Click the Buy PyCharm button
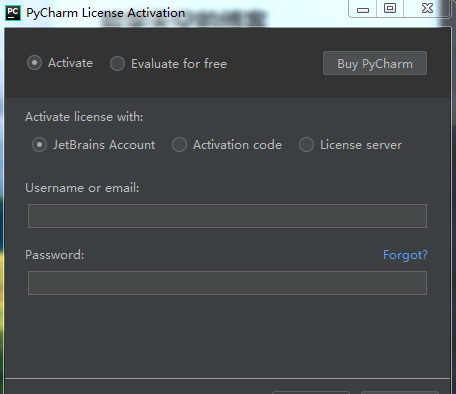The height and width of the screenshot is (394, 456). [375, 63]
